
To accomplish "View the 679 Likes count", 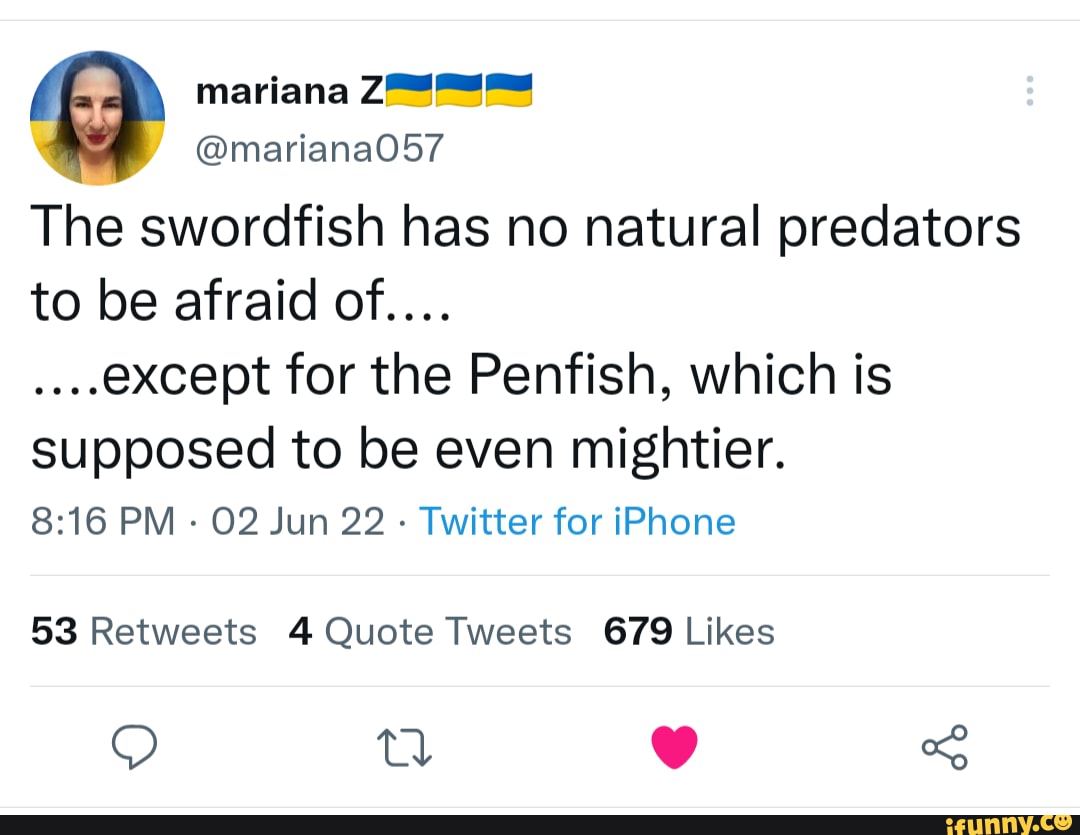I will pyautogui.click(x=688, y=631).
